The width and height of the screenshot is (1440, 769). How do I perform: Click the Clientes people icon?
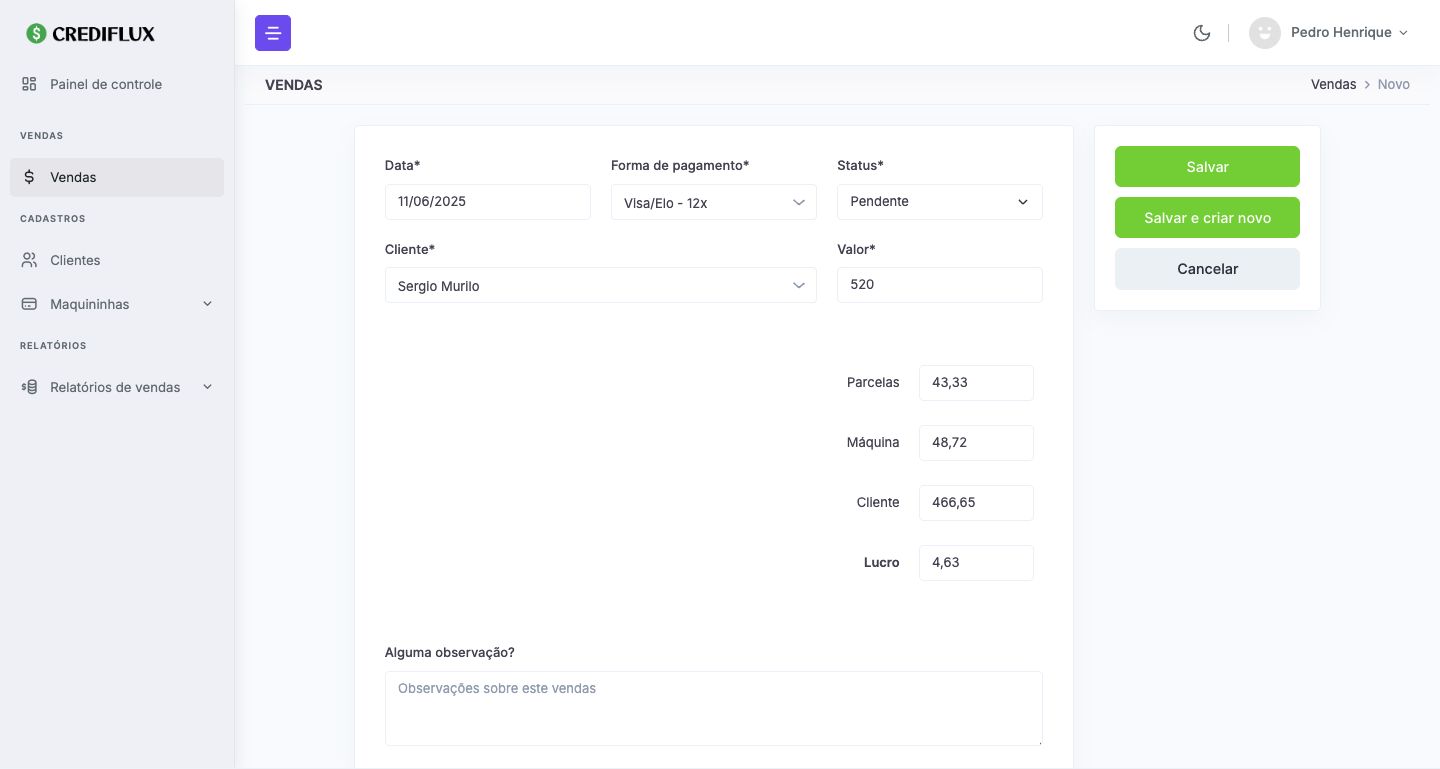coord(29,260)
